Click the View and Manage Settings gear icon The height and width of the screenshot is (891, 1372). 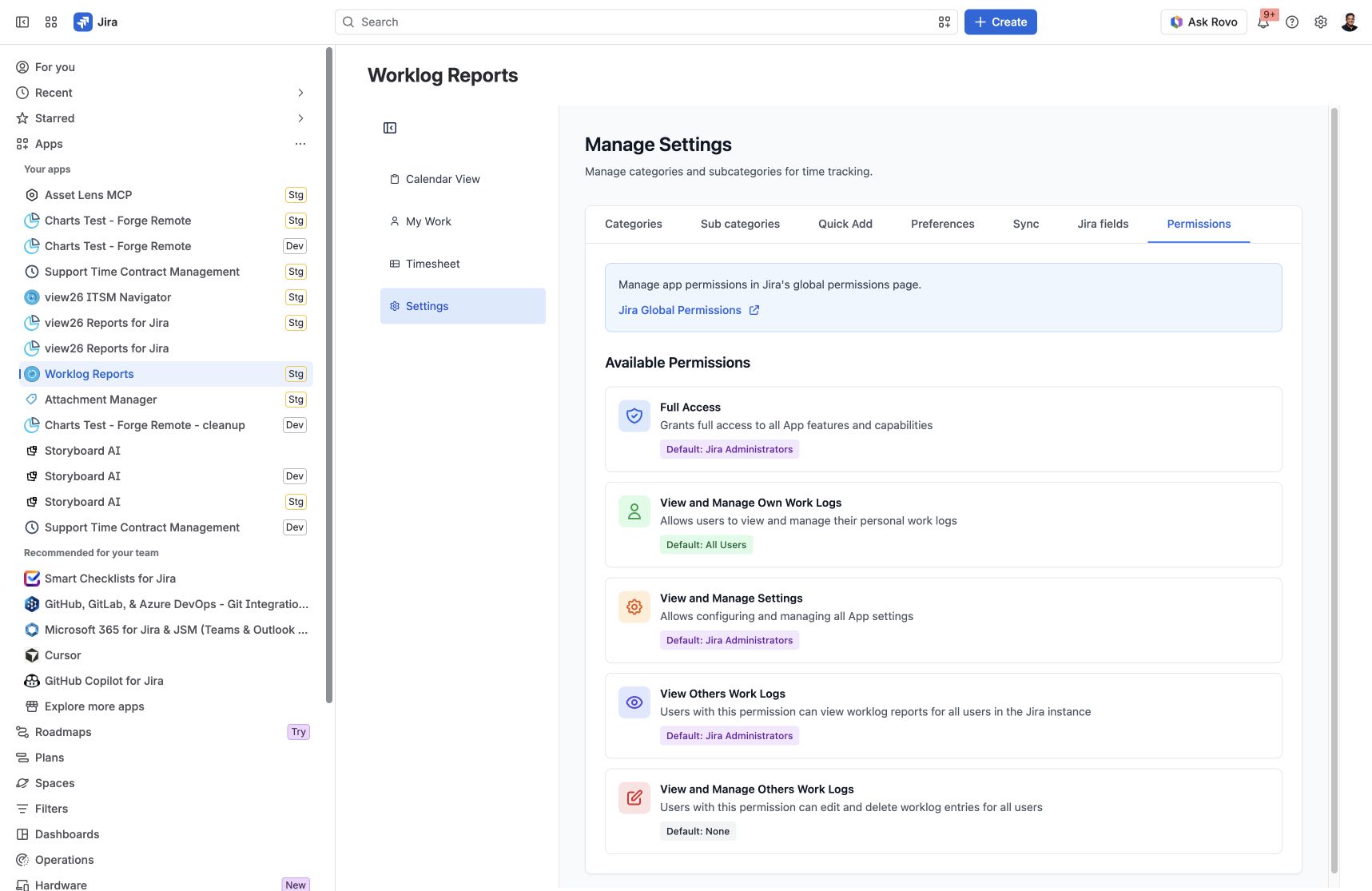click(x=634, y=607)
